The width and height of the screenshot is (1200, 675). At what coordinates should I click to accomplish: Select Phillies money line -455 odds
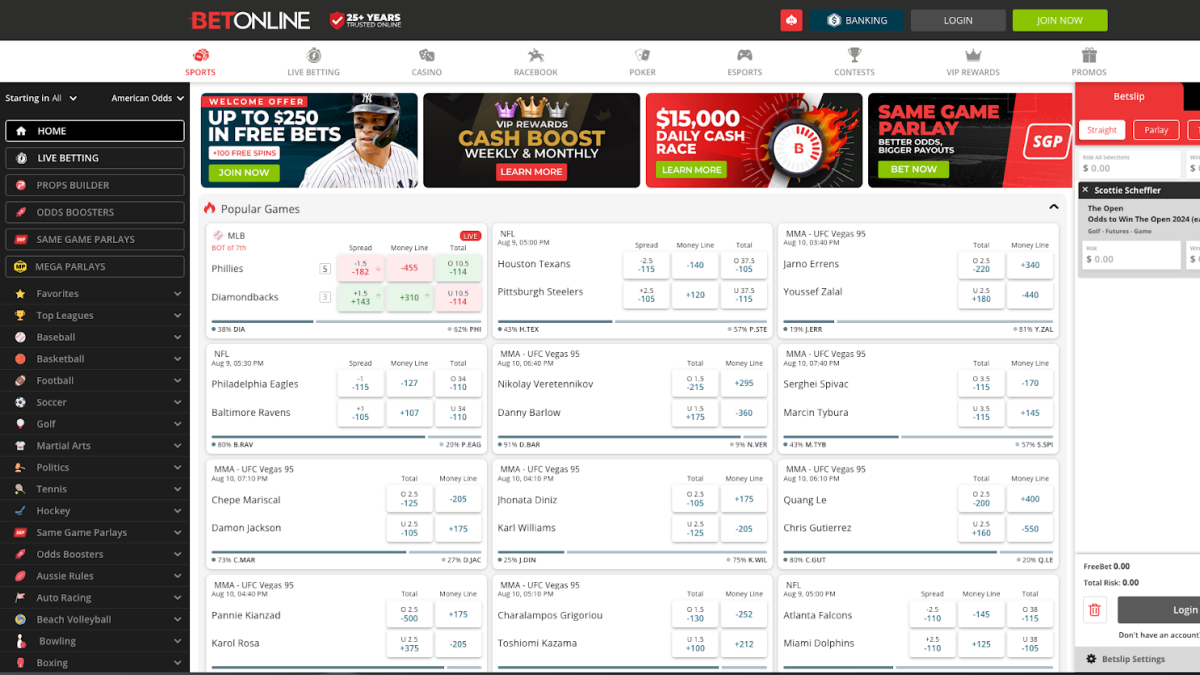(x=409, y=268)
